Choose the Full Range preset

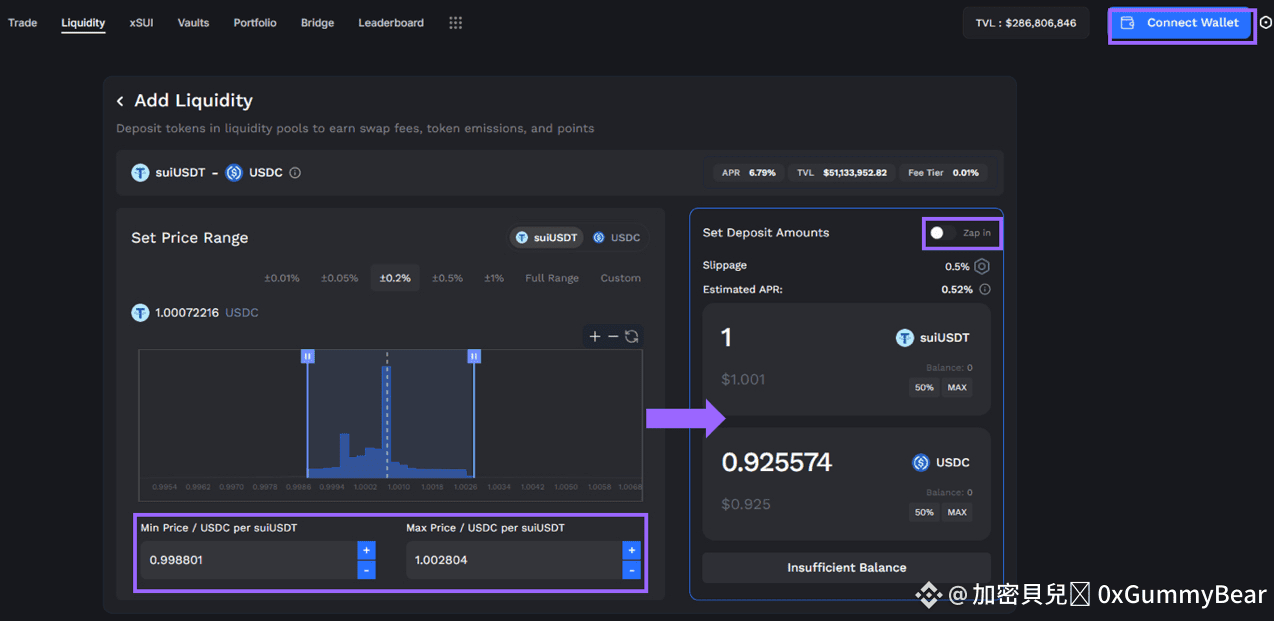tap(552, 278)
